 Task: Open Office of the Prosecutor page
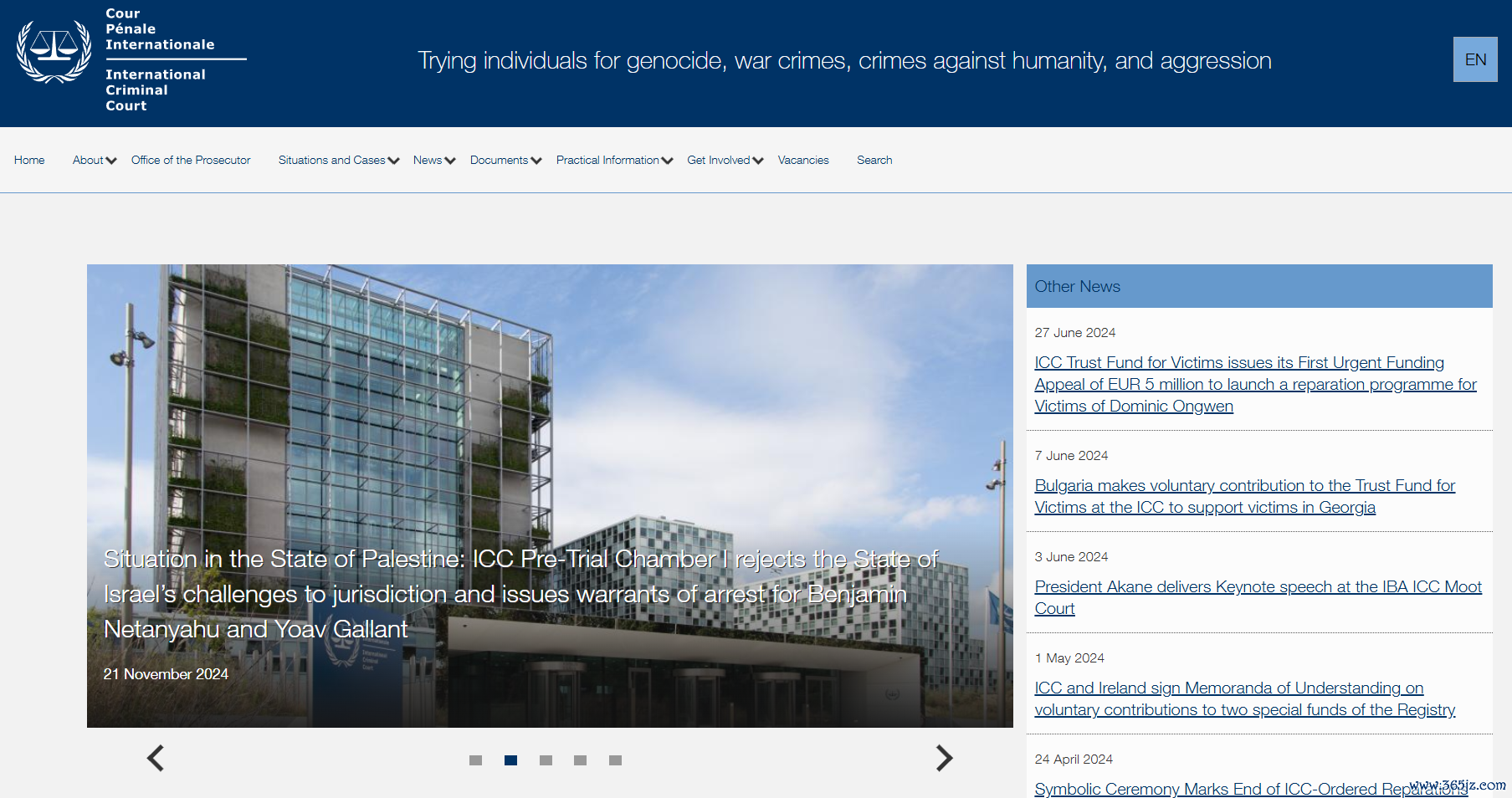(x=191, y=160)
